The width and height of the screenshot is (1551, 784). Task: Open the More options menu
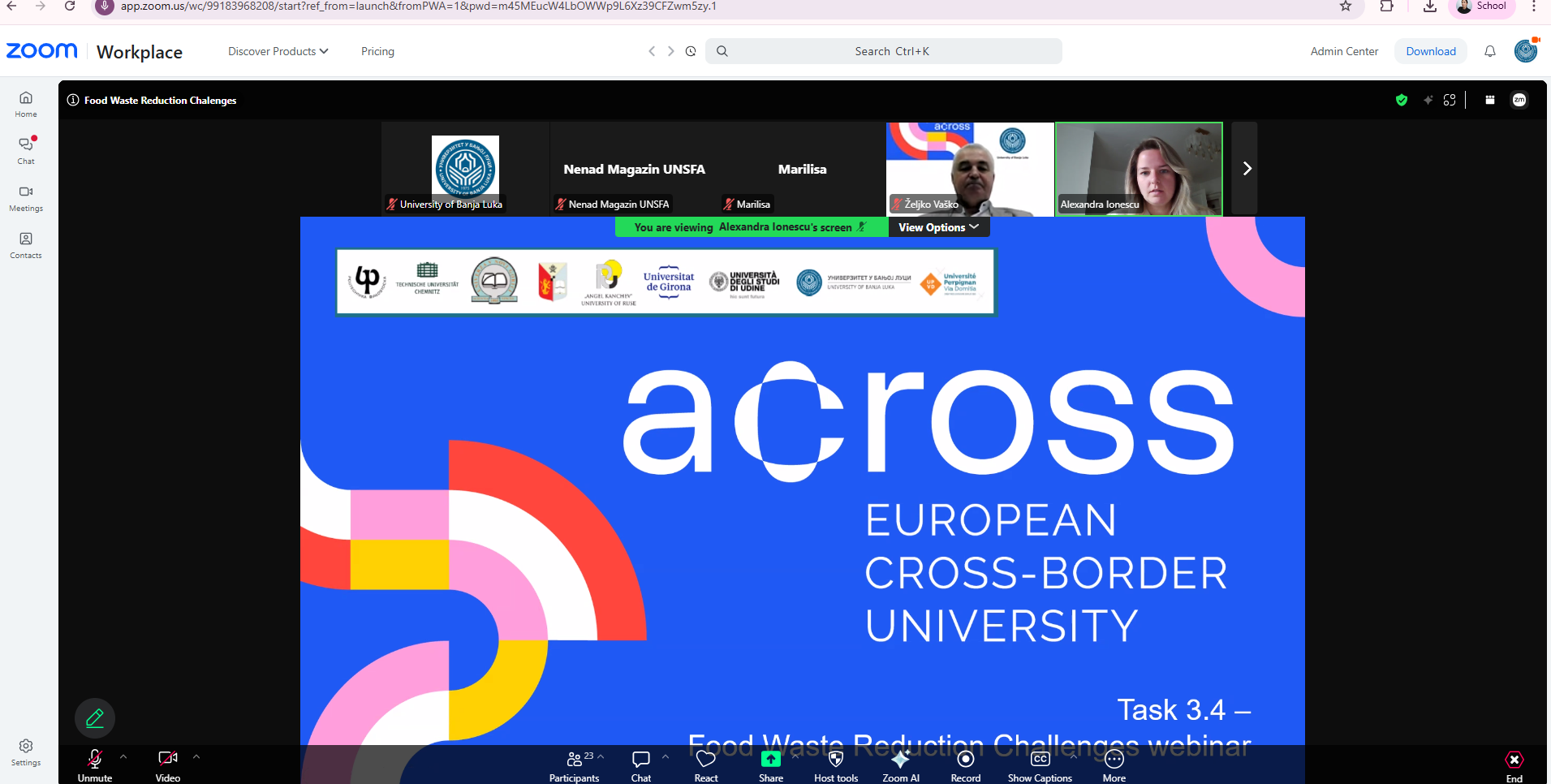[1114, 765]
